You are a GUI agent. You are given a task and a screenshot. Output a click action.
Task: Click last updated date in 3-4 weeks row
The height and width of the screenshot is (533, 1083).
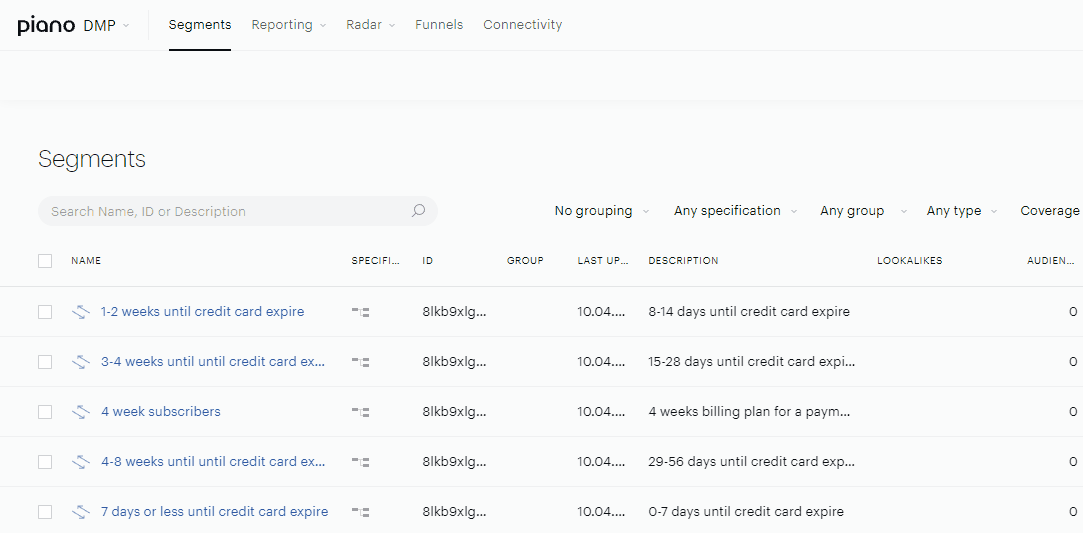[602, 362]
